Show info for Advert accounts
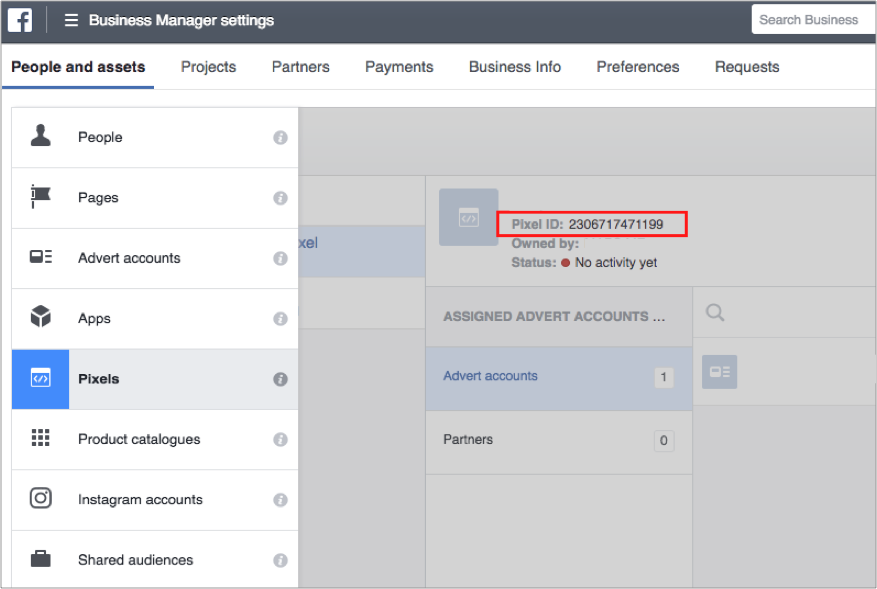The width and height of the screenshot is (877, 589). click(280, 258)
